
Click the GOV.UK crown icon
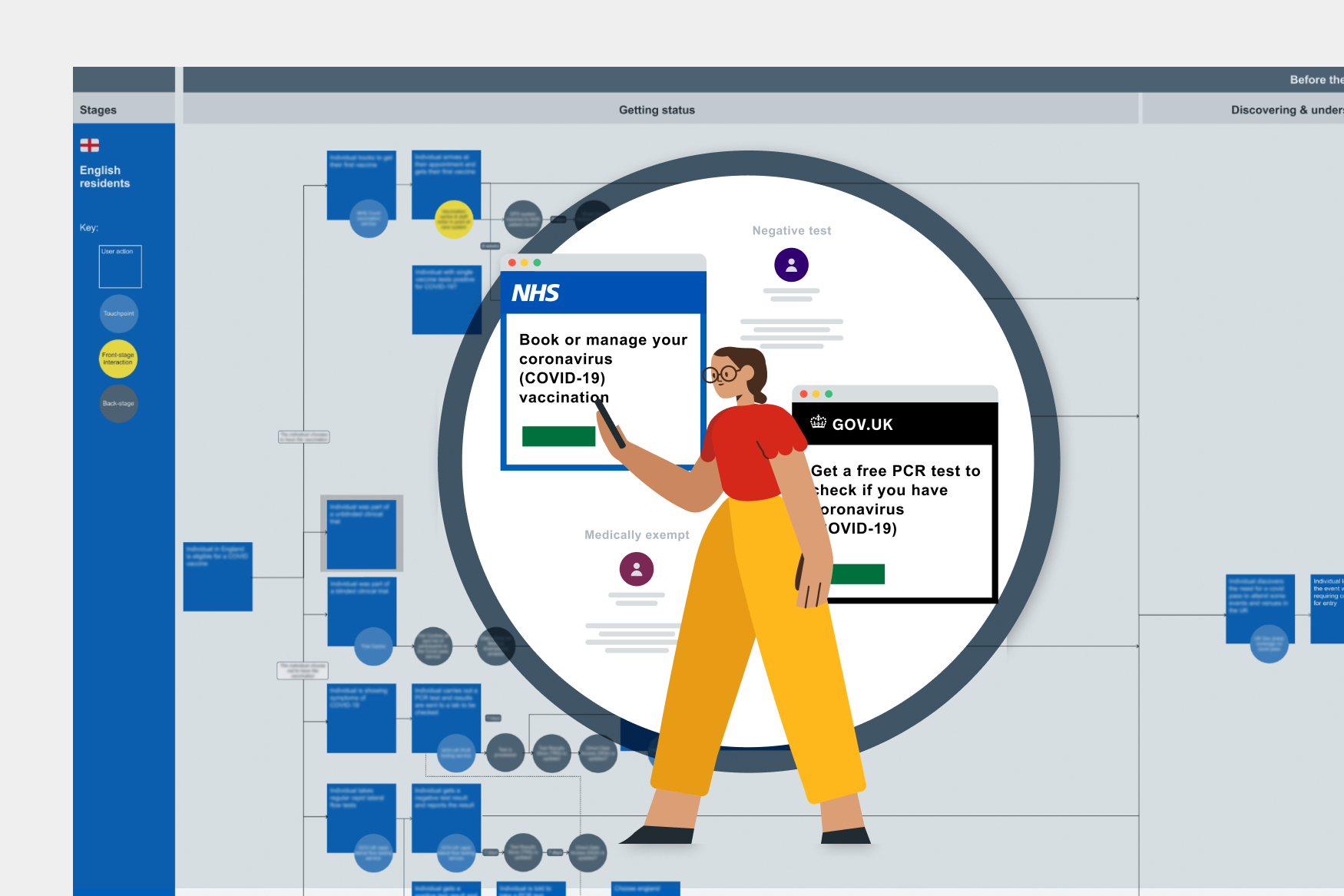(819, 422)
